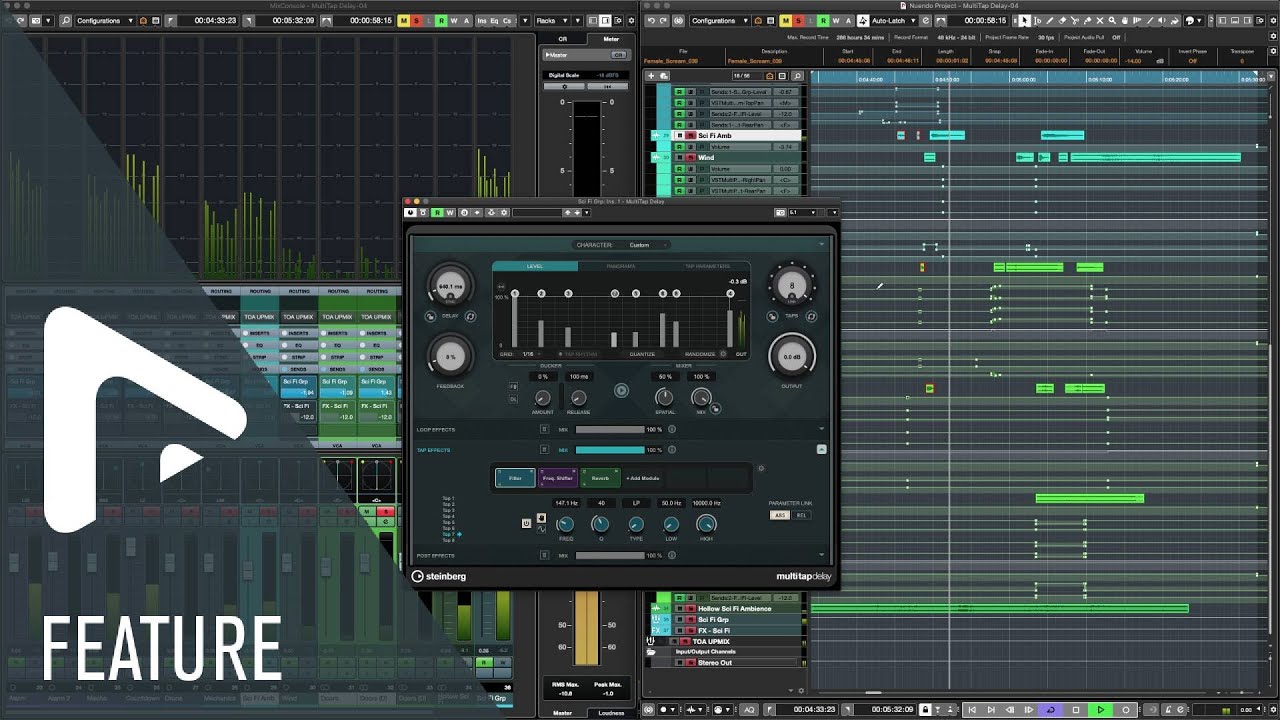Switch to the PANORAMA tab in plugin
Image resolution: width=1280 pixels, height=720 pixels.
621,266
